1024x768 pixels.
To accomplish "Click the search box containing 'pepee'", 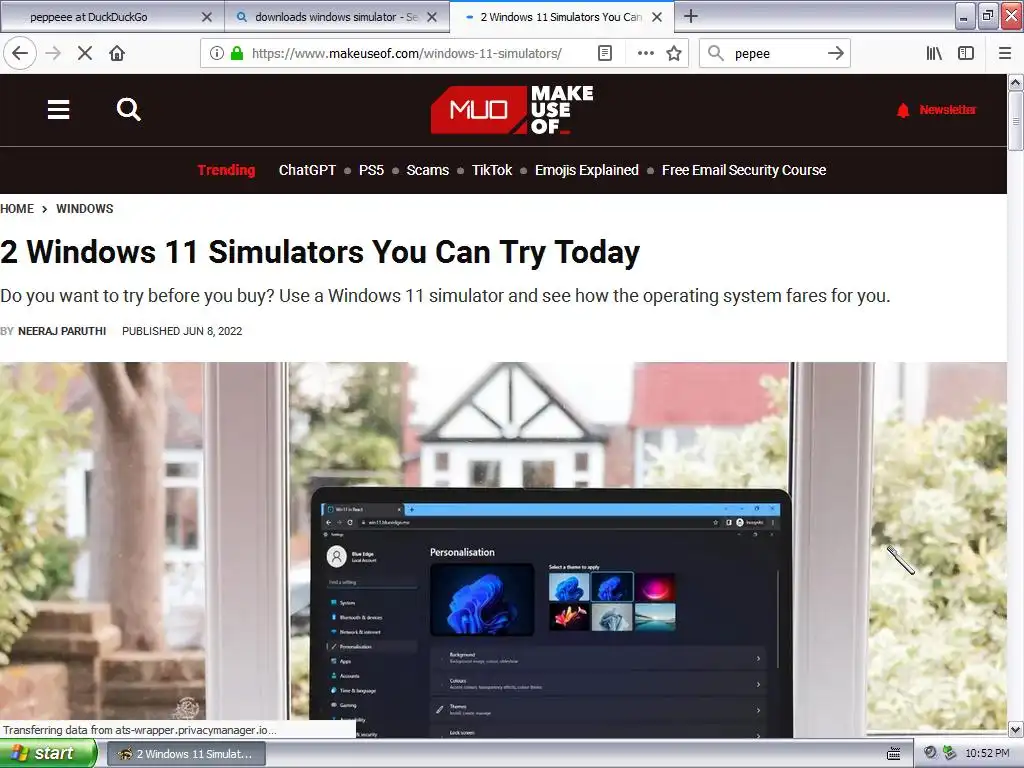I will pyautogui.click(x=775, y=53).
